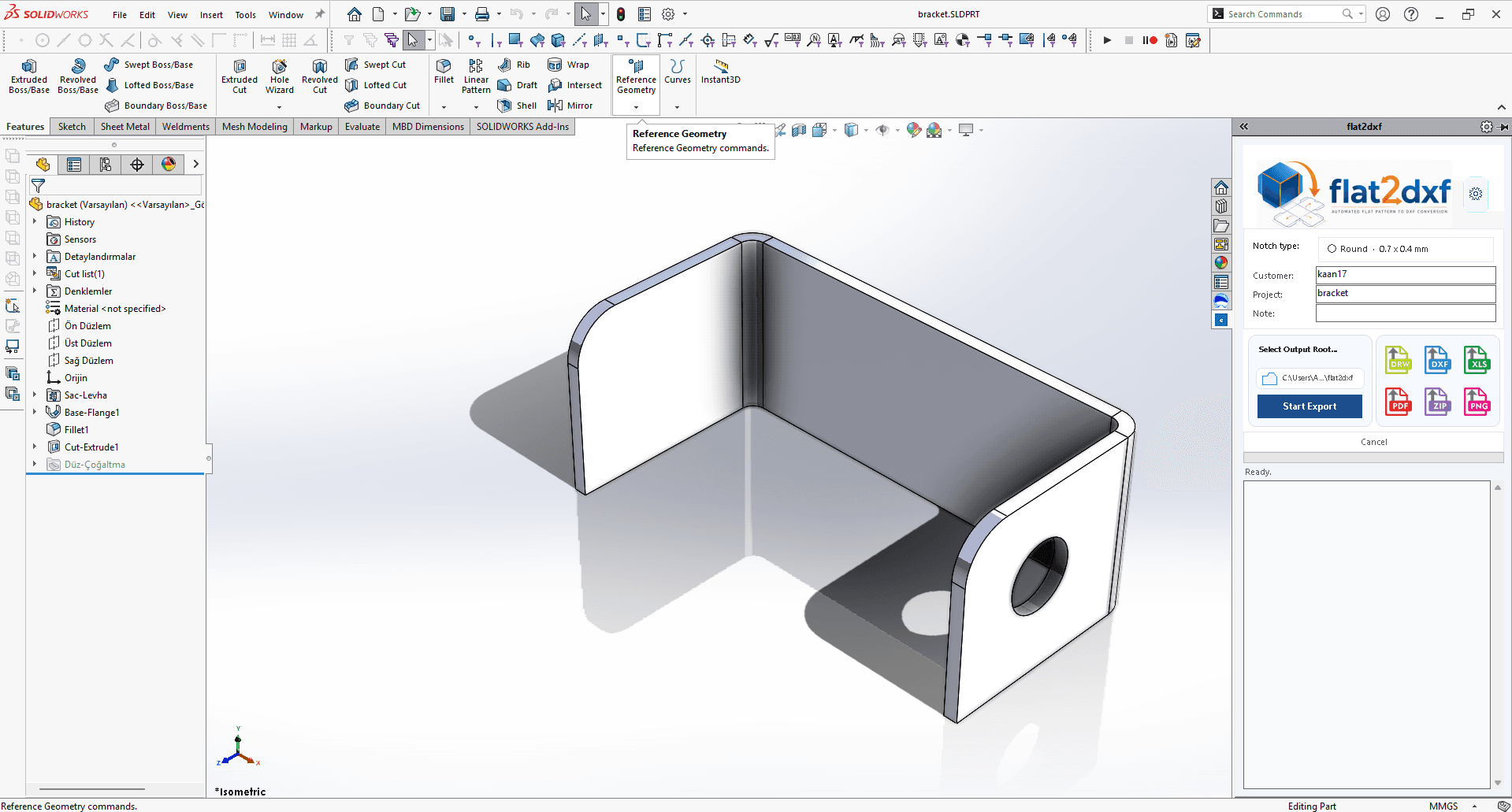Select the Rib tool
The image size is (1512, 812).
click(514, 65)
